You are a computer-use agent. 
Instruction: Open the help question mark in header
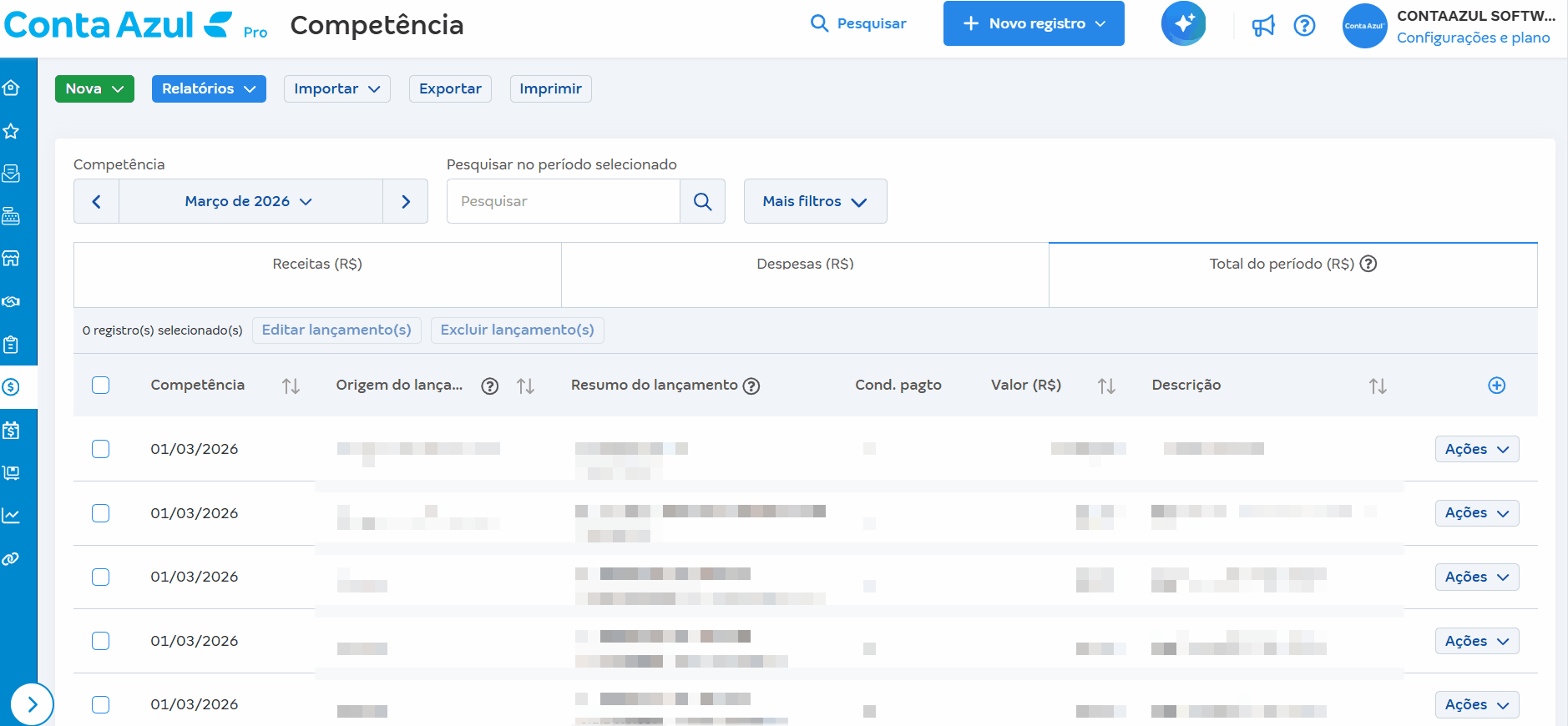pos(1304,26)
